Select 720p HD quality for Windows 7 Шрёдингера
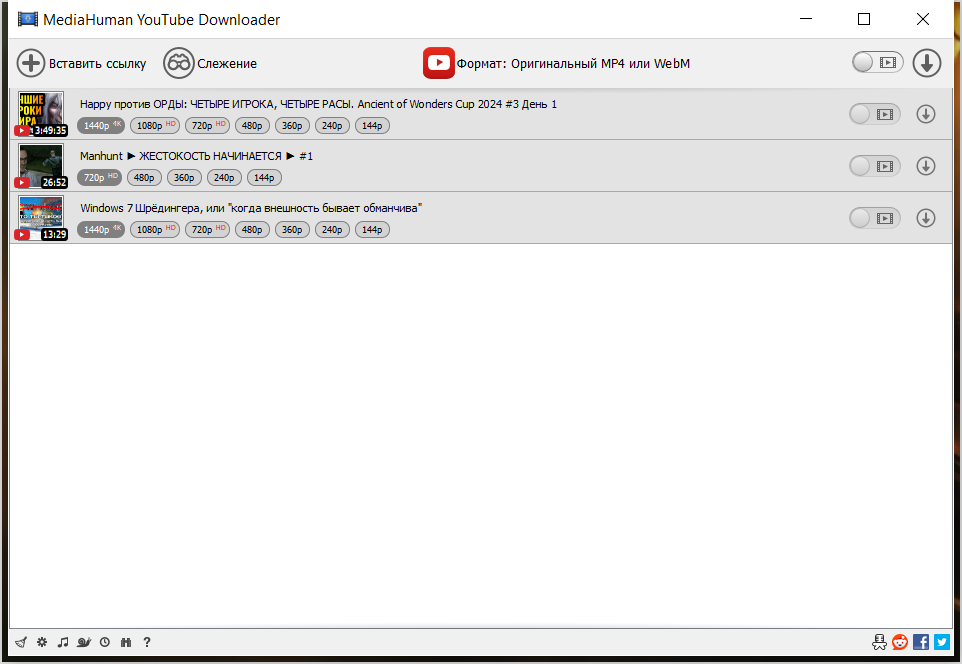The image size is (962, 664). pyautogui.click(x=207, y=230)
